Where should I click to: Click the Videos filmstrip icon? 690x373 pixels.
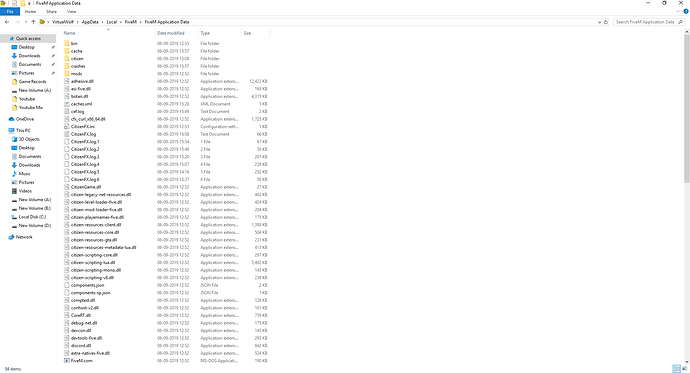[x=14, y=191]
